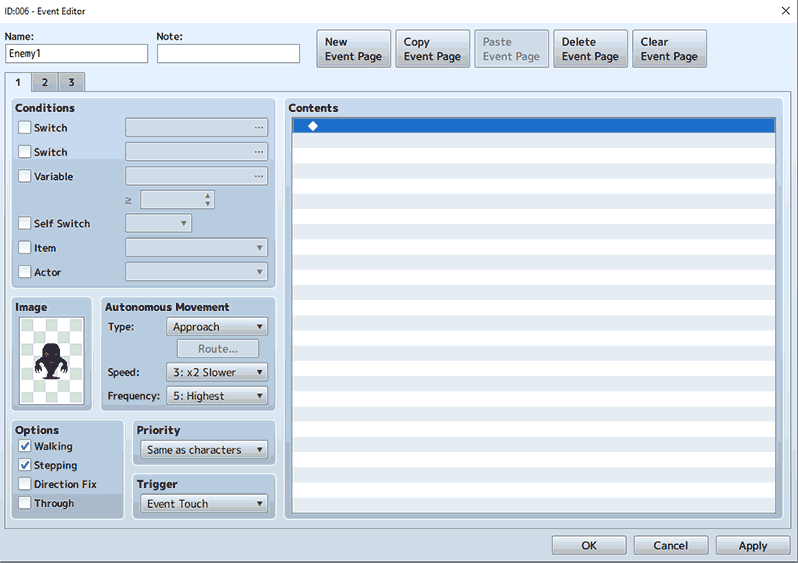Image resolution: width=798 pixels, height=563 pixels.
Task: Click the Name field containing Enemy1
Action: [x=77, y=53]
